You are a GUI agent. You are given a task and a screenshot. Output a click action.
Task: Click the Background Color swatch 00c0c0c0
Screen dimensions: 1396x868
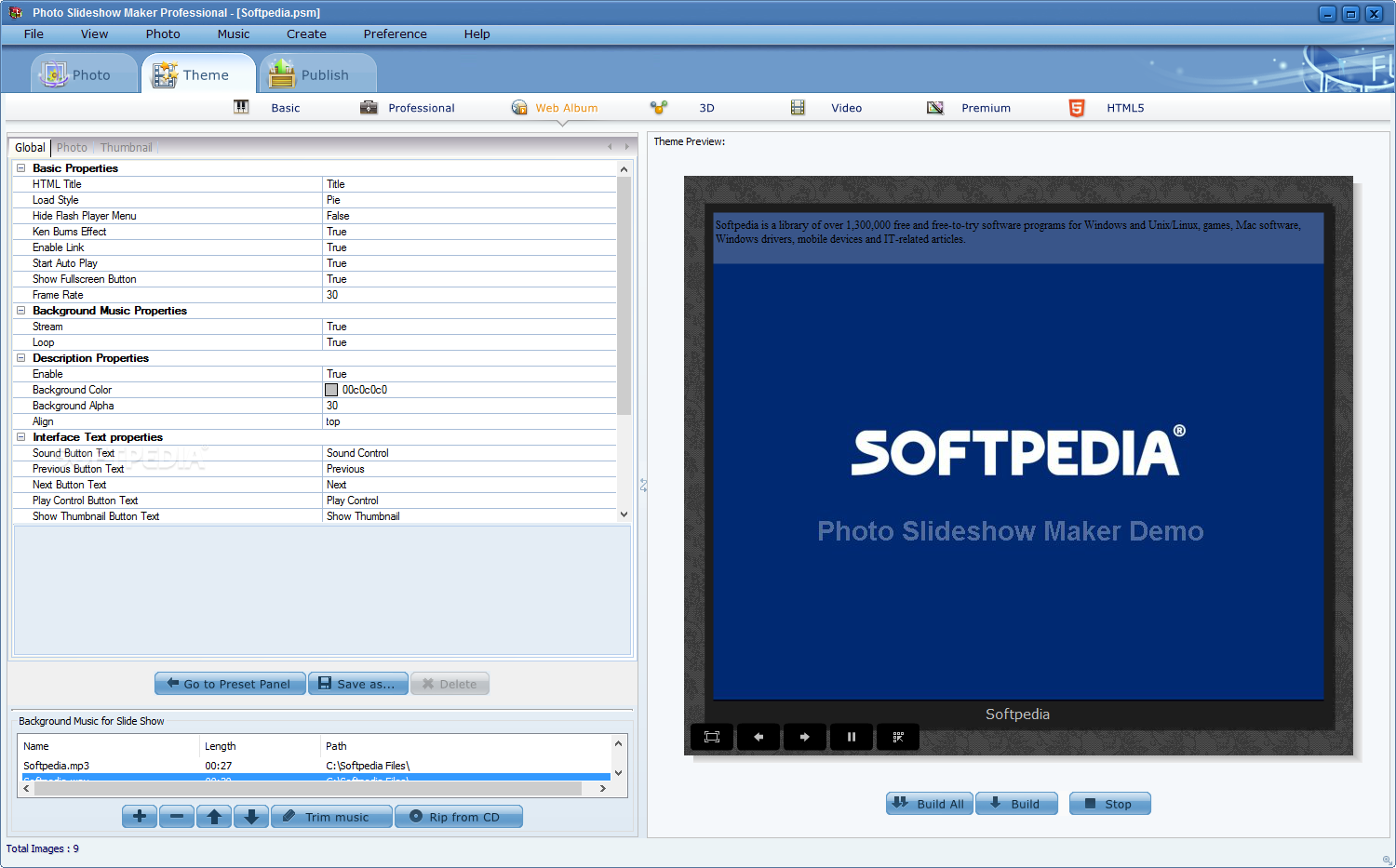[x=331, y=390]
